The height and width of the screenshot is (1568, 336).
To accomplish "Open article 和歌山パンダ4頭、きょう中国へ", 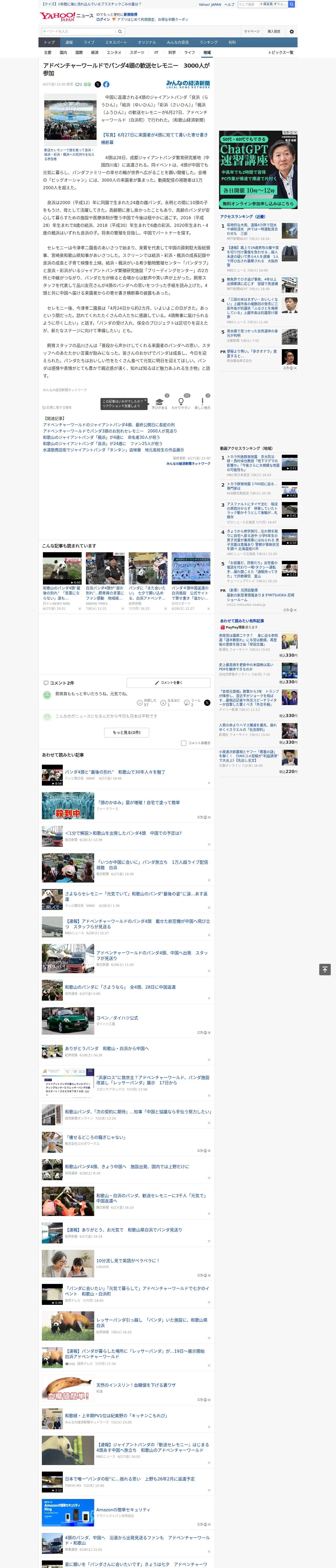I will pyautogui.click(x=127, y=1166).
